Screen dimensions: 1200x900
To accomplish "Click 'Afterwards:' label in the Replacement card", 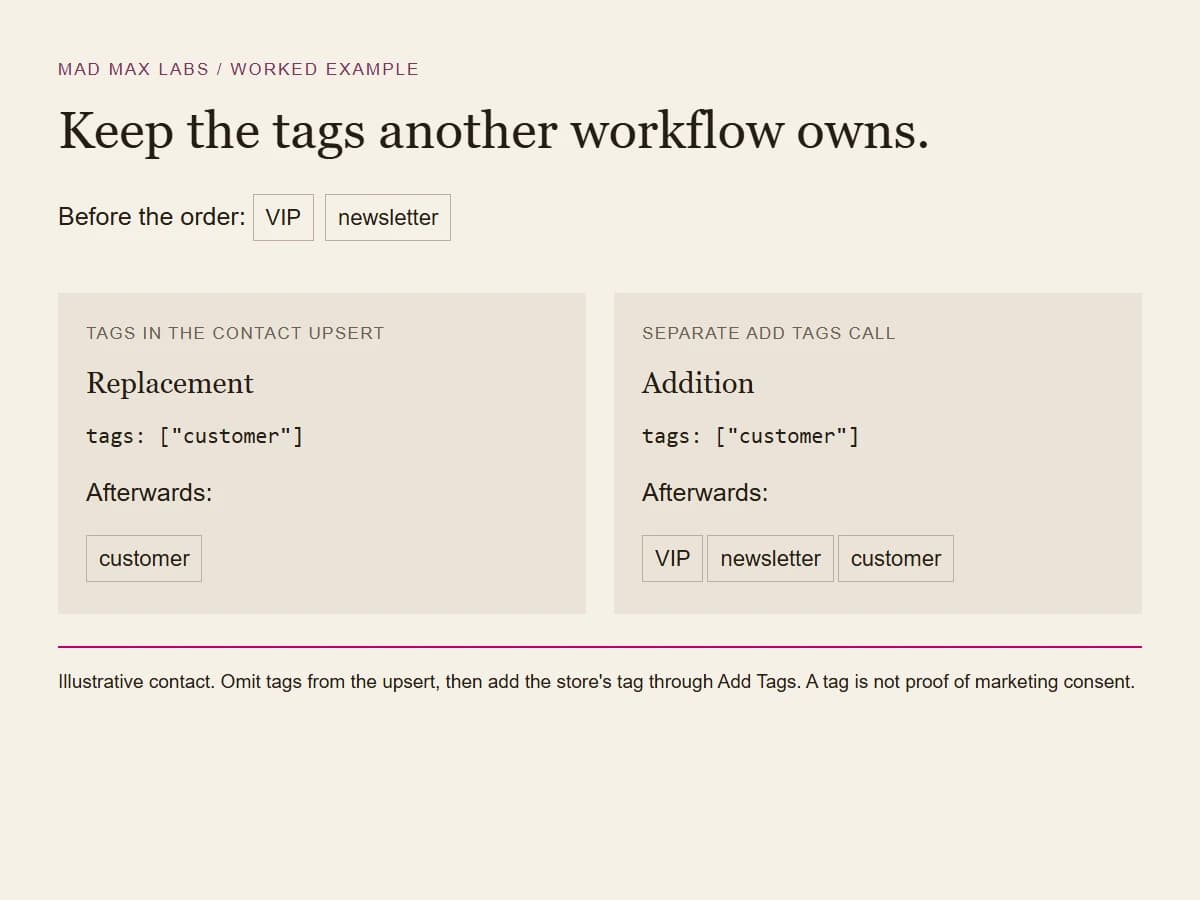I will 149,492.
